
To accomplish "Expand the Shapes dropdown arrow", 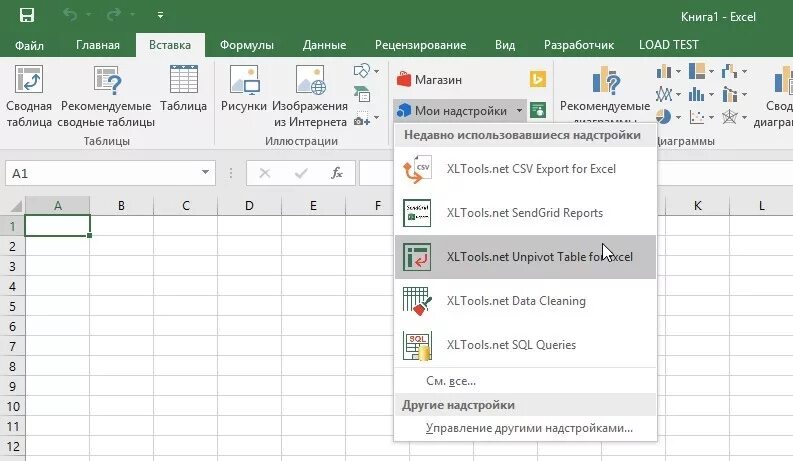I will pyautogui.click(x=377, y=71).
